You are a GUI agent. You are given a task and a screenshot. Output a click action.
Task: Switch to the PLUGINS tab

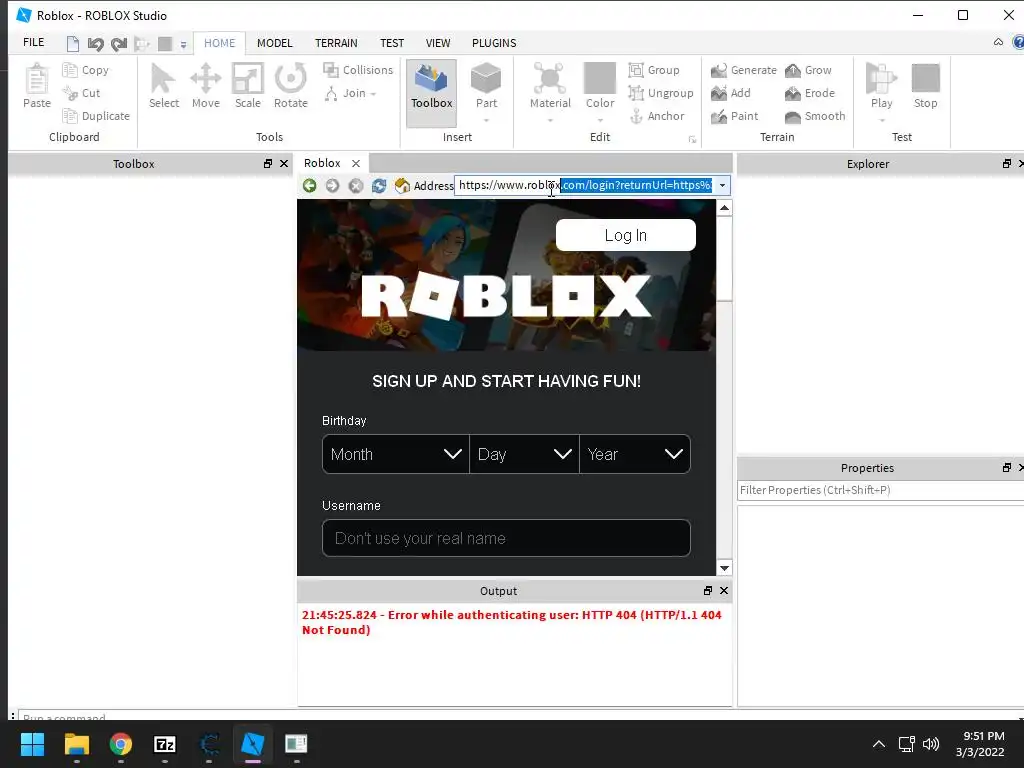coord(494,43)
